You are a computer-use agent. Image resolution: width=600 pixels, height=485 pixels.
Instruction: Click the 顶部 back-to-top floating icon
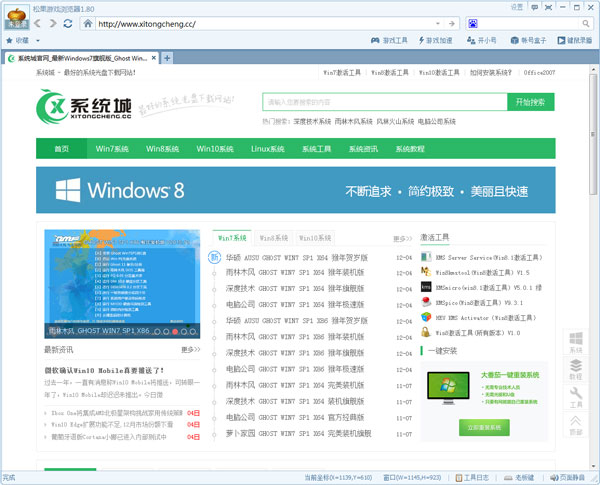(576, 425)
